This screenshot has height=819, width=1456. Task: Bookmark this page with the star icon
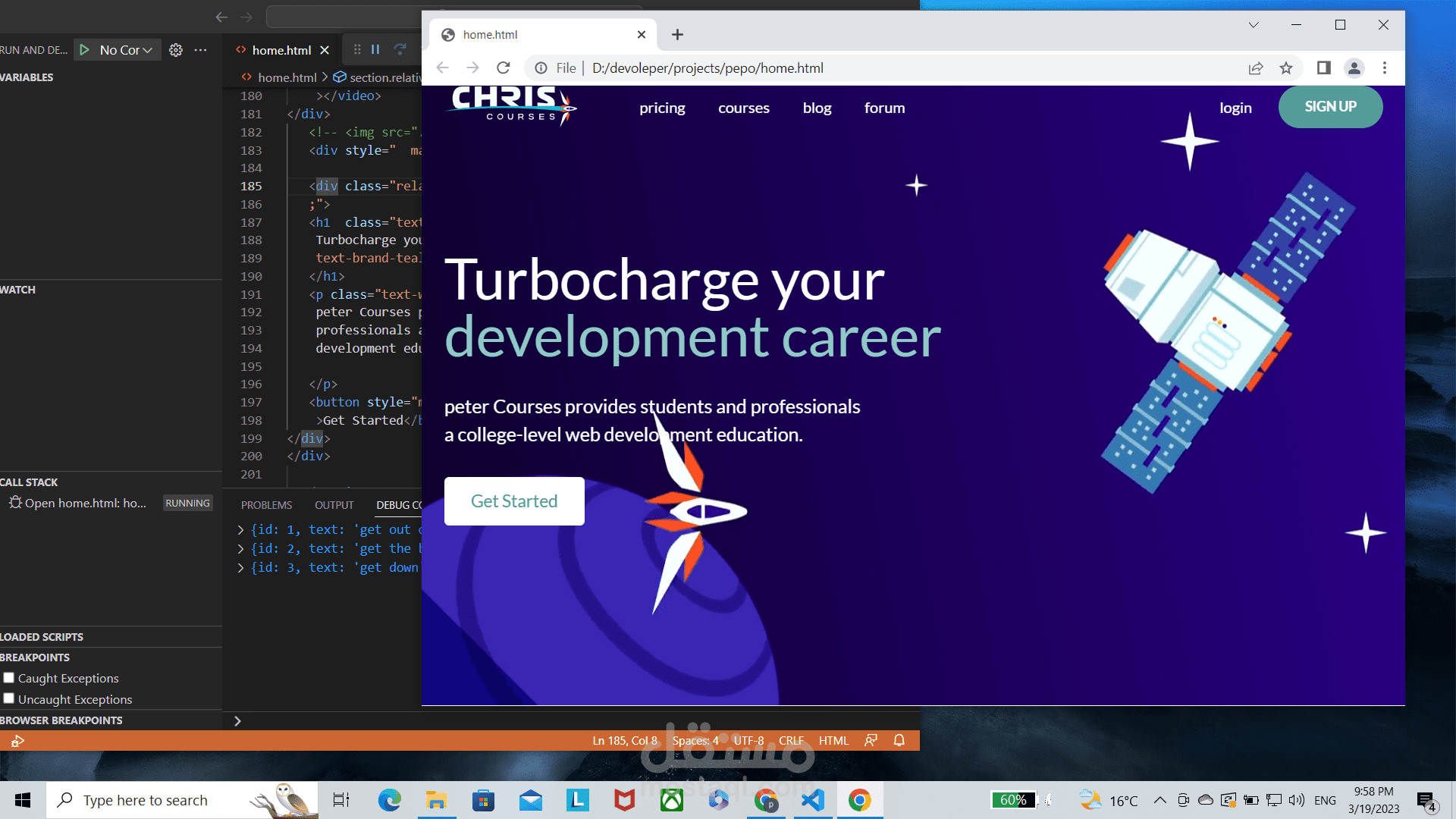(1286, 68)
